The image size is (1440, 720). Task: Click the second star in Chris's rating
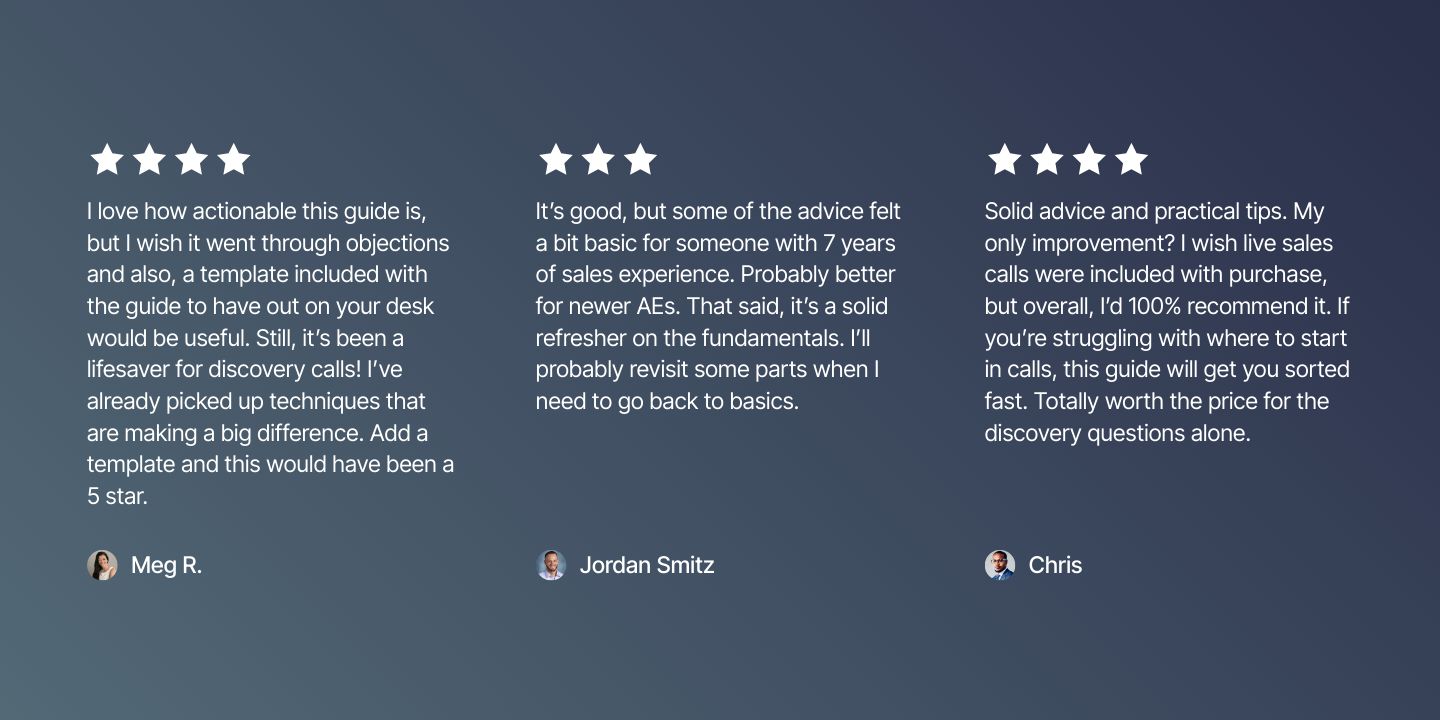pos(1047,159)
